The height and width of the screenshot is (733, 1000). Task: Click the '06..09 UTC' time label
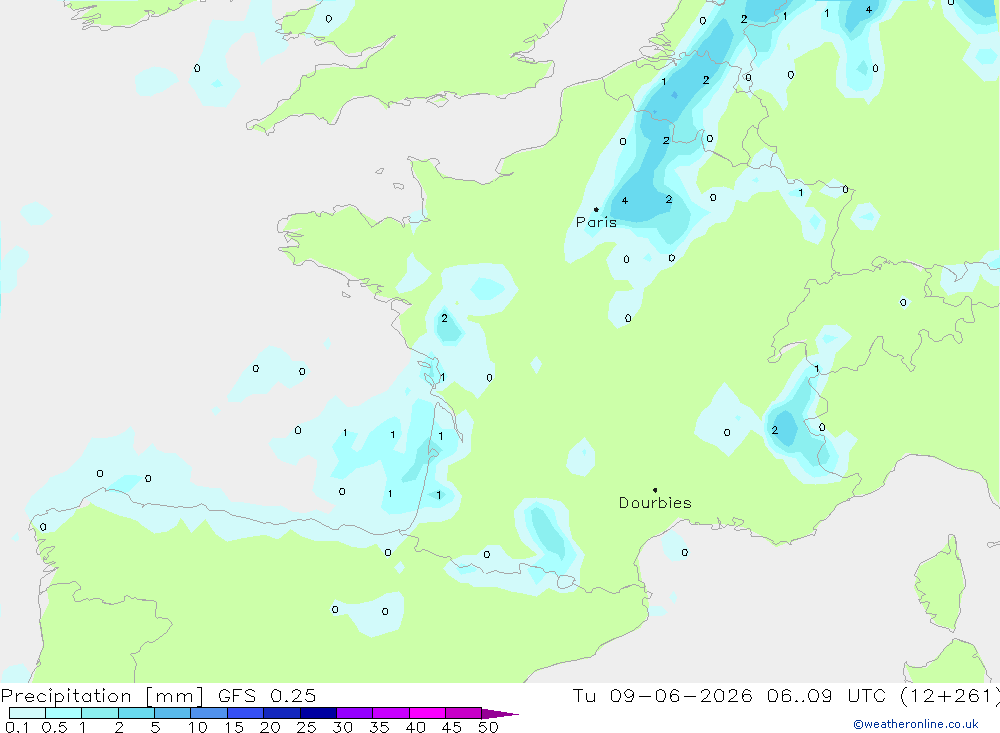coord(828,696)
